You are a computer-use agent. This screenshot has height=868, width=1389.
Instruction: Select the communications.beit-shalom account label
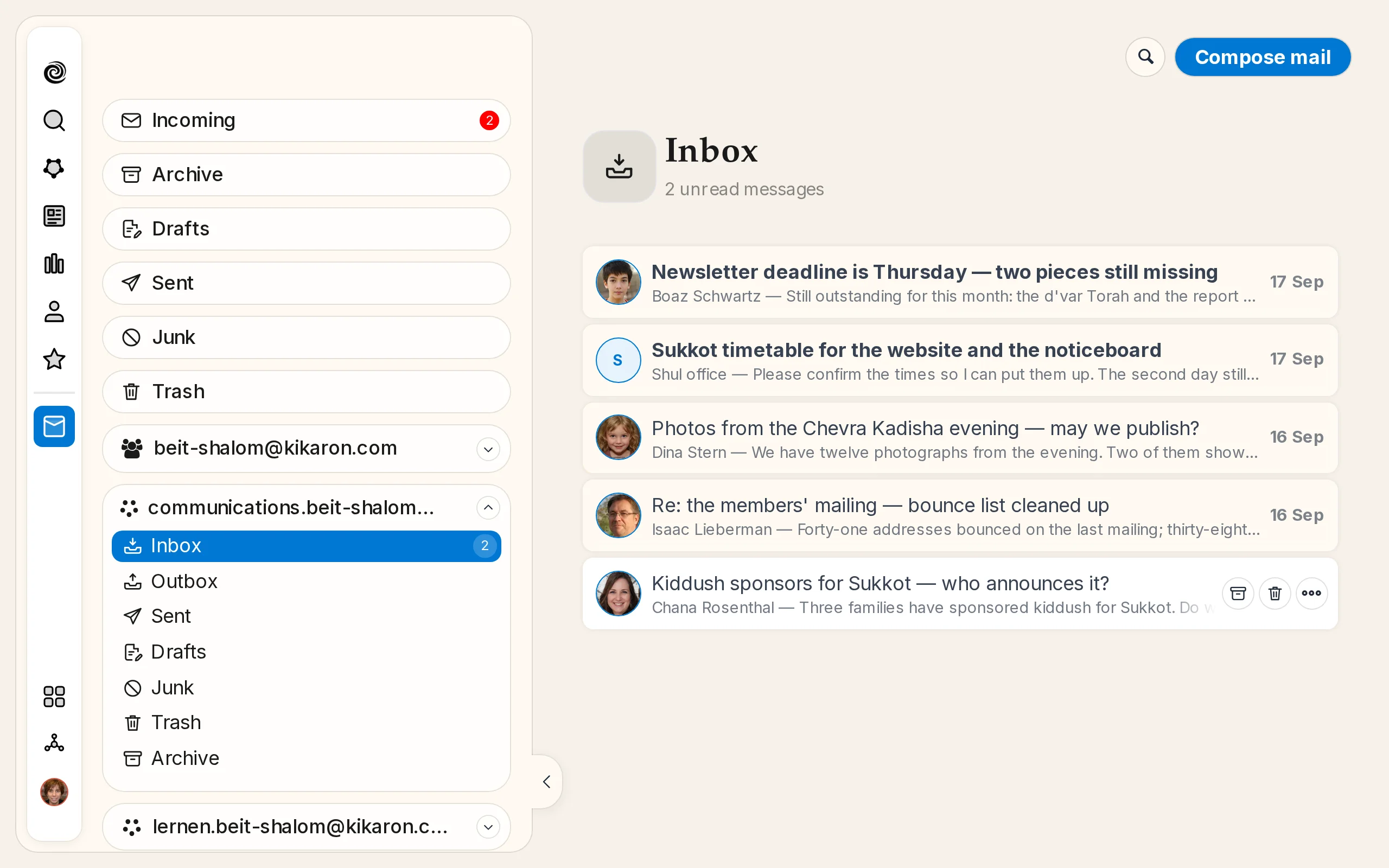pyautogui.click(x=291, y=508)
